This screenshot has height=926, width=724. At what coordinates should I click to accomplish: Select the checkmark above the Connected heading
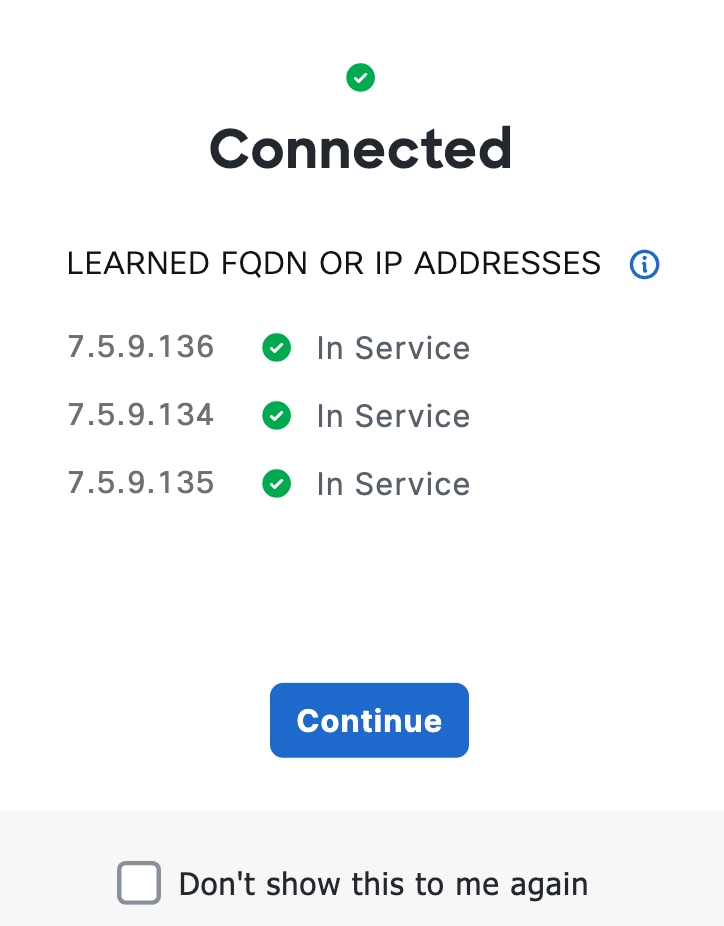point(360,77)
